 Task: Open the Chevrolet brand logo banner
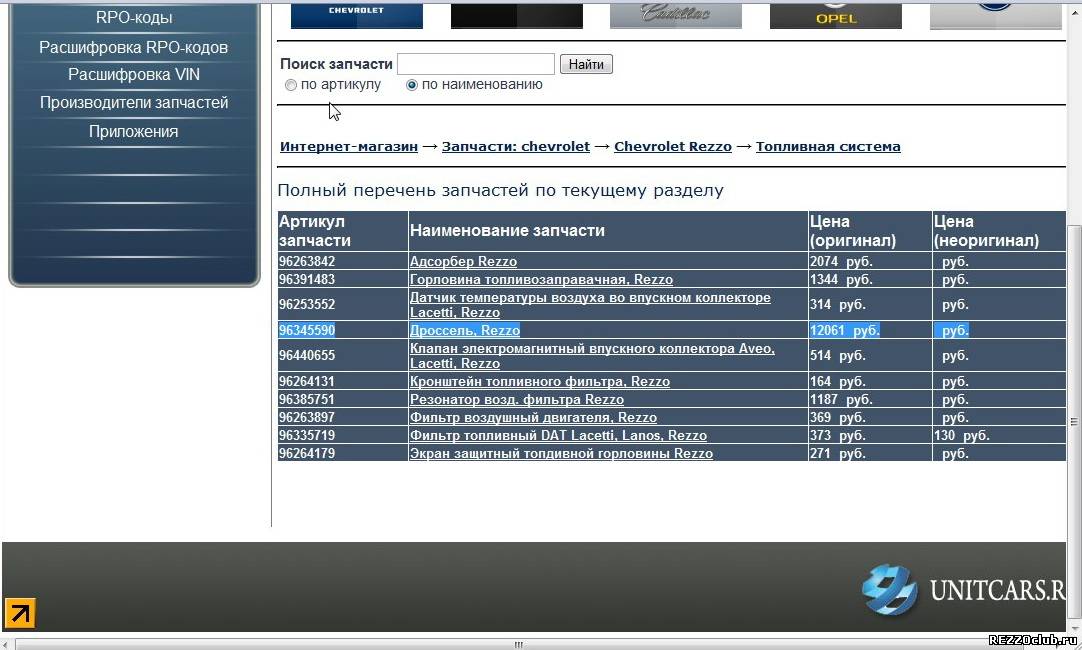click(x=357, y=15)
